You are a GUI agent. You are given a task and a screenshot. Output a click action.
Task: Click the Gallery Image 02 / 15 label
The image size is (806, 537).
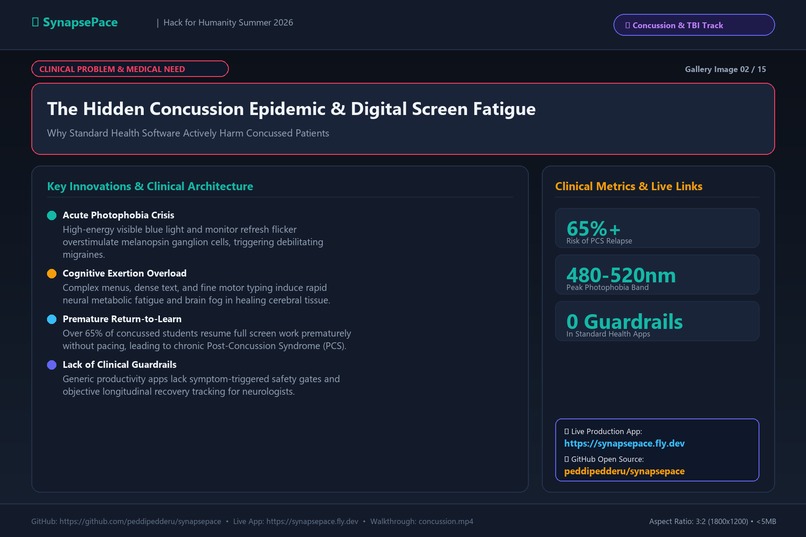pos(725,69)
